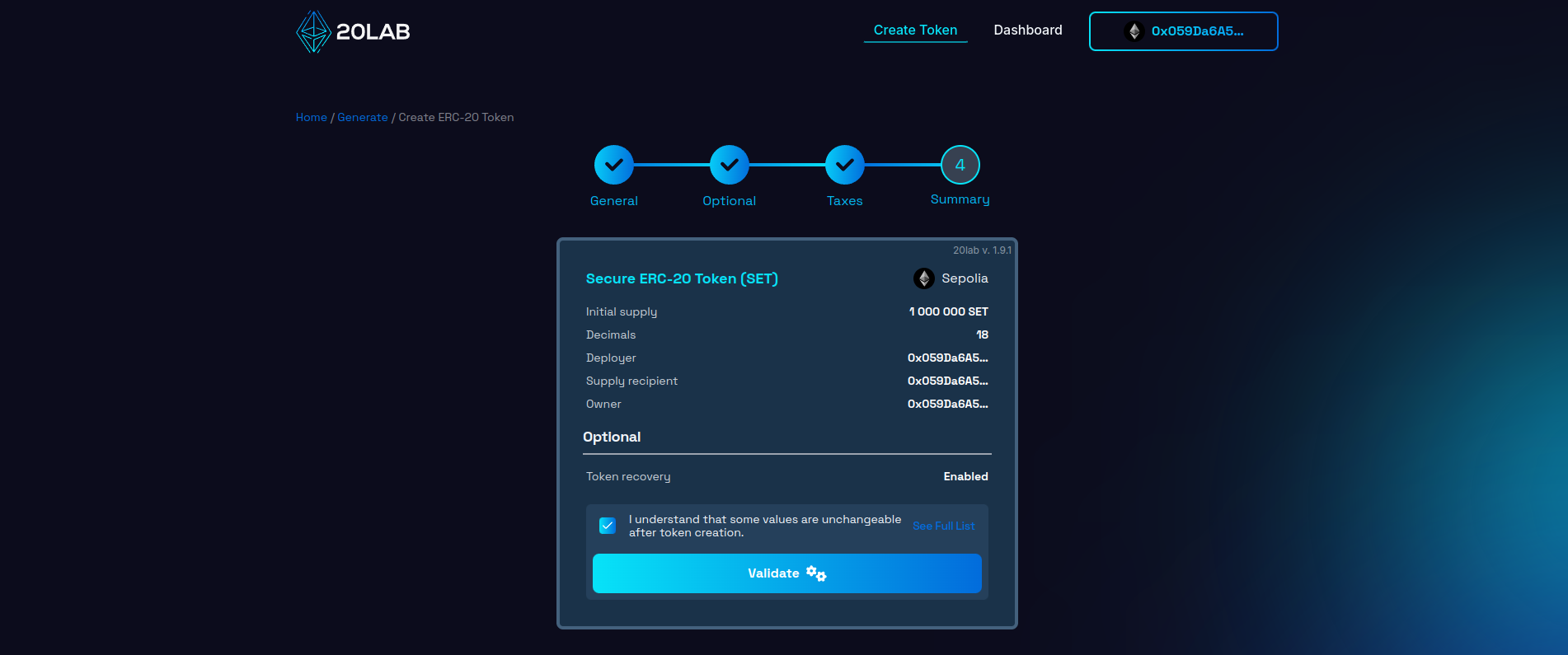Viewport: 1568px width, 655px height.
Task: Click the Optional step label
Action: coord(730,201)
